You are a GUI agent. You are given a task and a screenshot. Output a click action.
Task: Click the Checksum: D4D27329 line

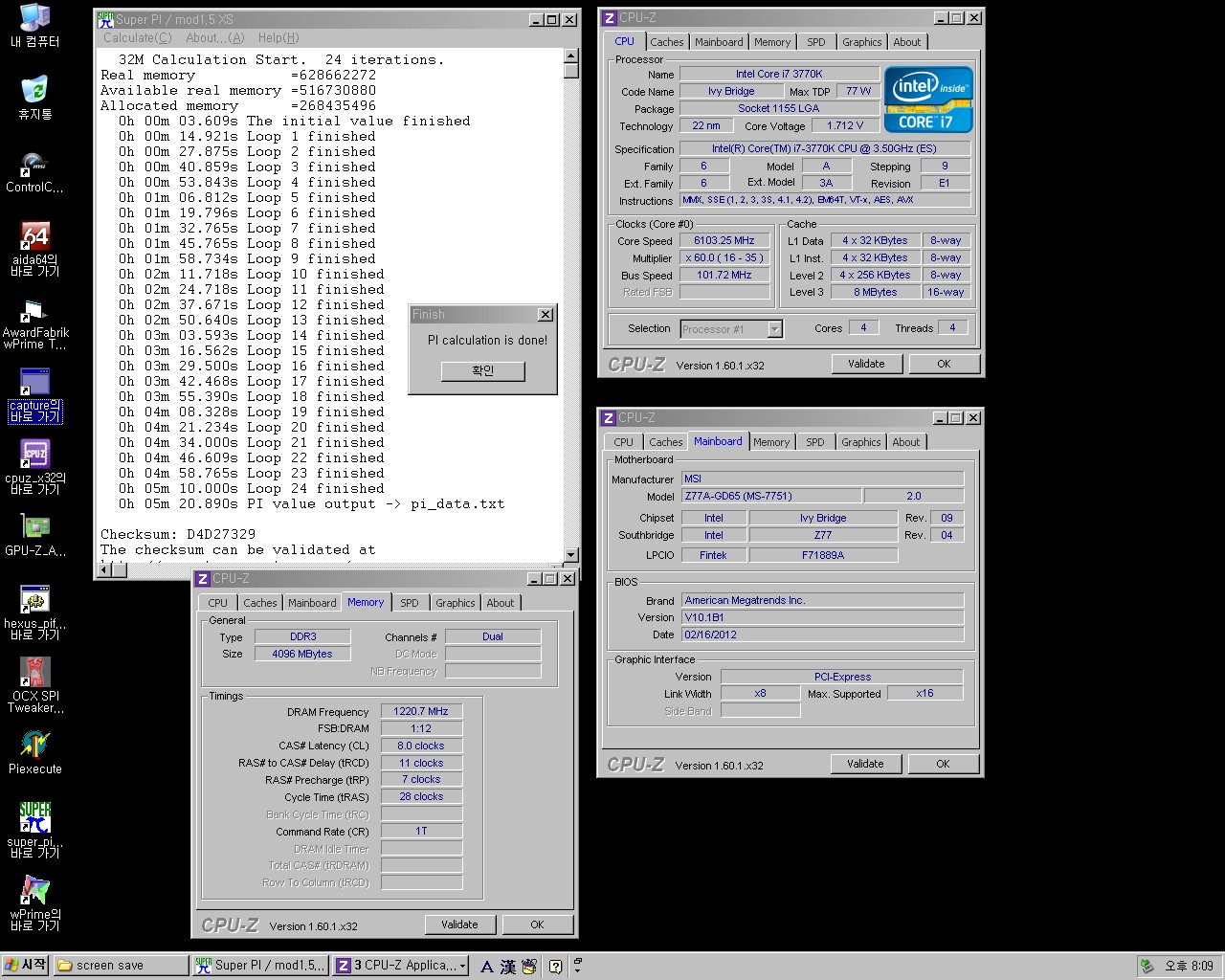click(x=178, y=535)
